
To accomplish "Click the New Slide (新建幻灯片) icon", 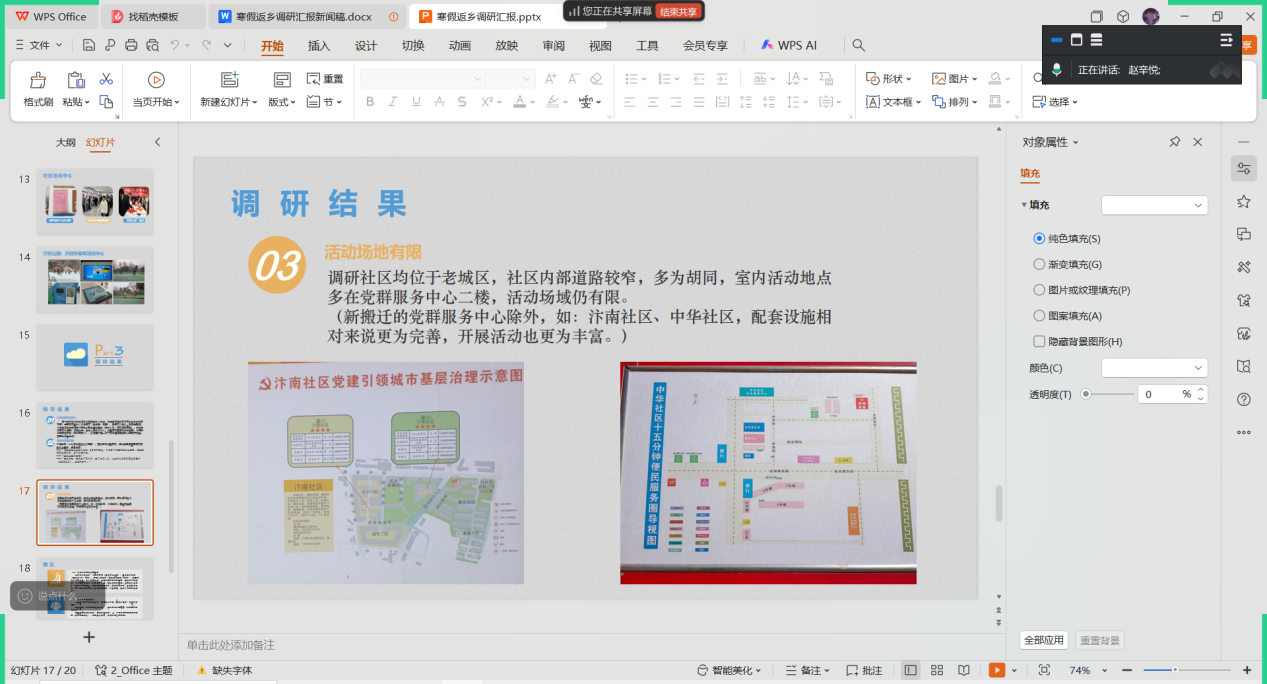I will (x=229, y=80).
